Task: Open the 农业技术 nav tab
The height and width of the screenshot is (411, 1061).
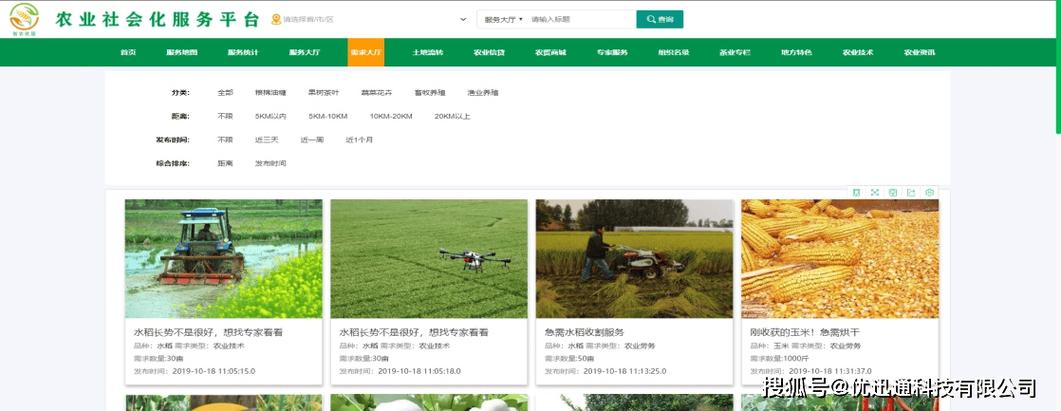Action: (x=857, y=52)
